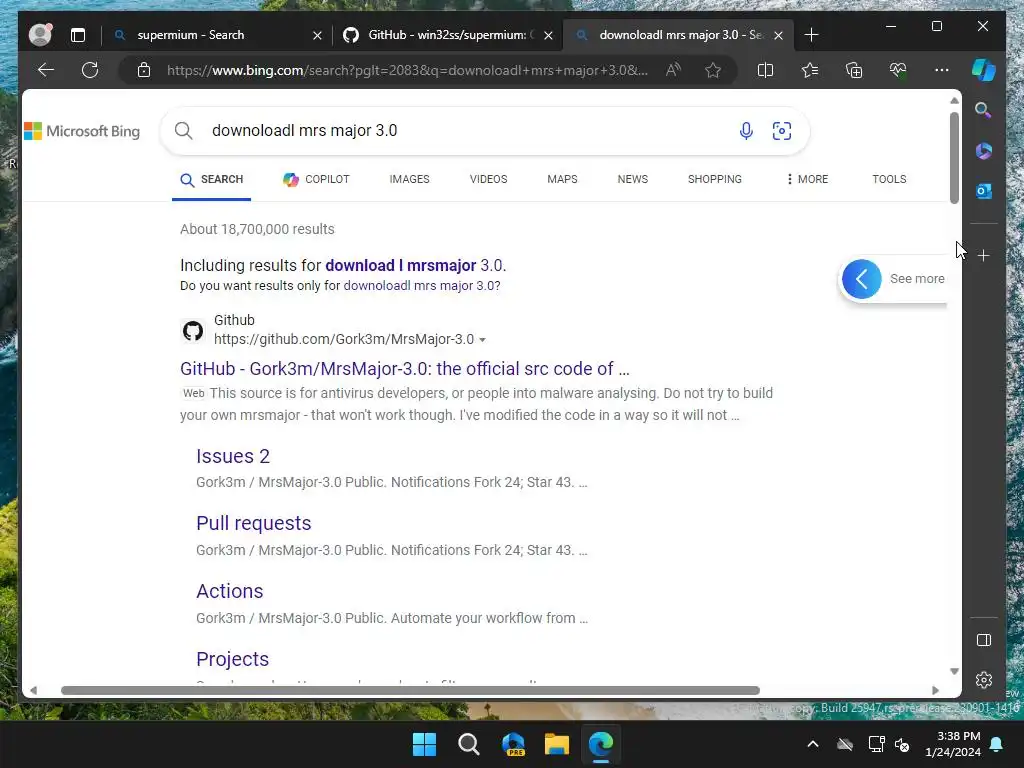Click the GitHub favicon beside result

click(x=193, y=330)
